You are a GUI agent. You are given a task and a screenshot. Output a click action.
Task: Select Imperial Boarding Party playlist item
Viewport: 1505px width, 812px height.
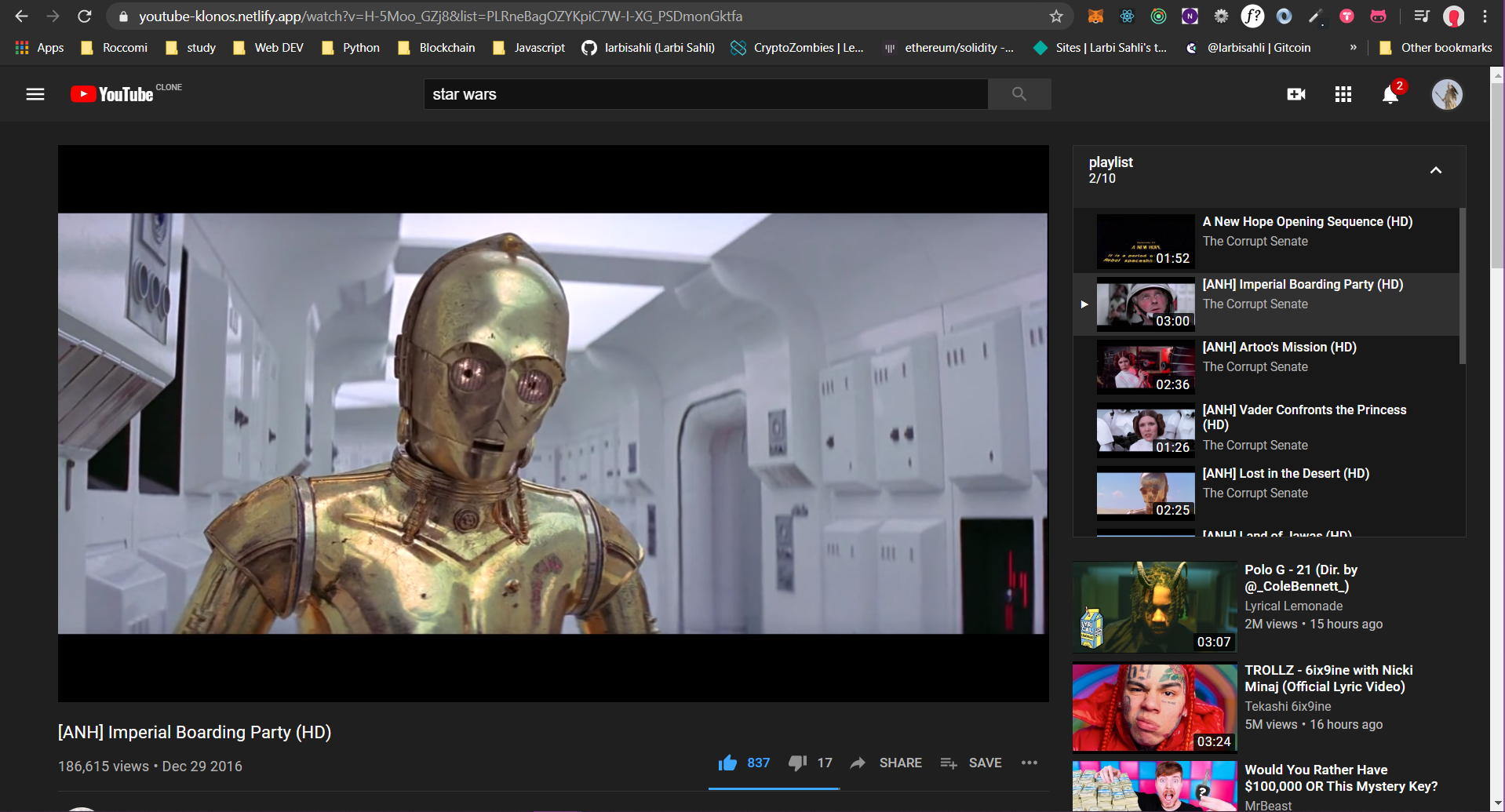pyautogui.click(x=1266, y=304)
